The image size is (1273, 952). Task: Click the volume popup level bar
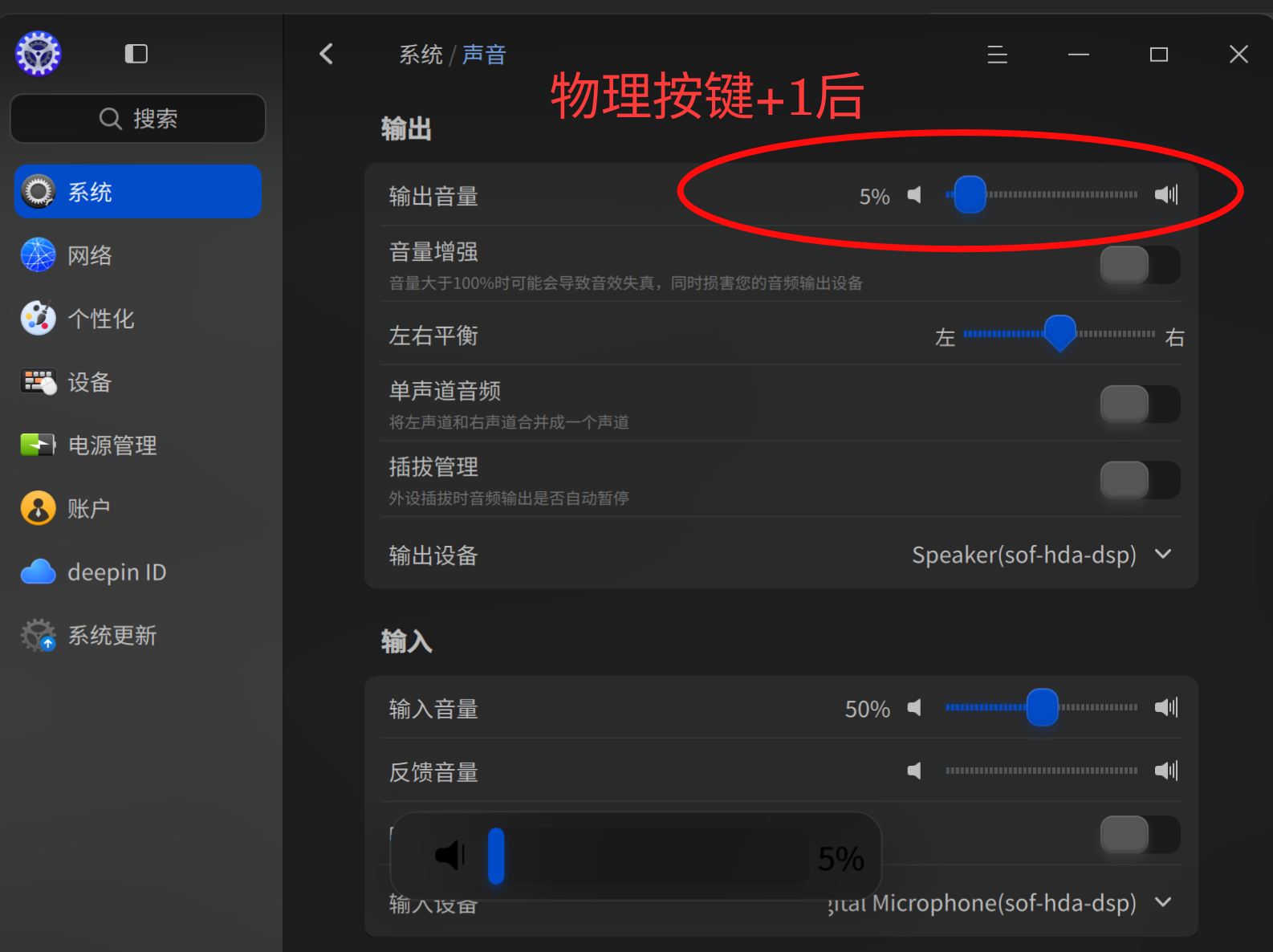[649, 856]
